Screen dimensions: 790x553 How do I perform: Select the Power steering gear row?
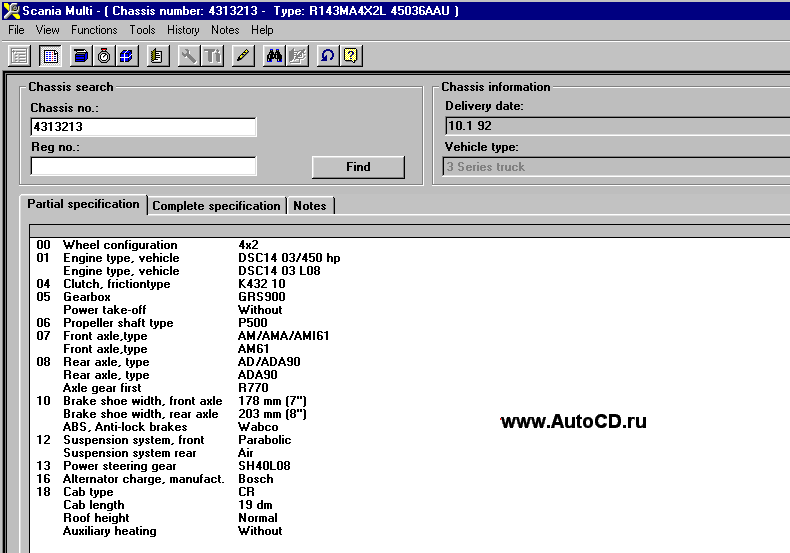pyautogui.click(x=411, y=466)
